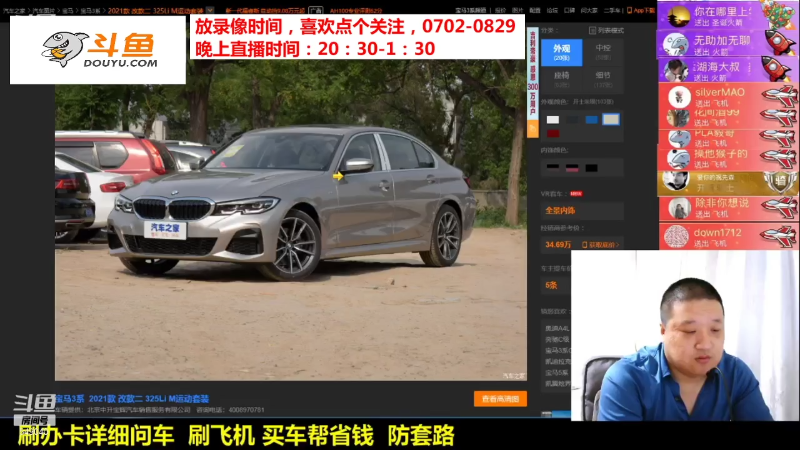The width and height of the screenshot is (800, 450).
Task: Click the streamer webcam video
Action: click(x=685, y=335)
